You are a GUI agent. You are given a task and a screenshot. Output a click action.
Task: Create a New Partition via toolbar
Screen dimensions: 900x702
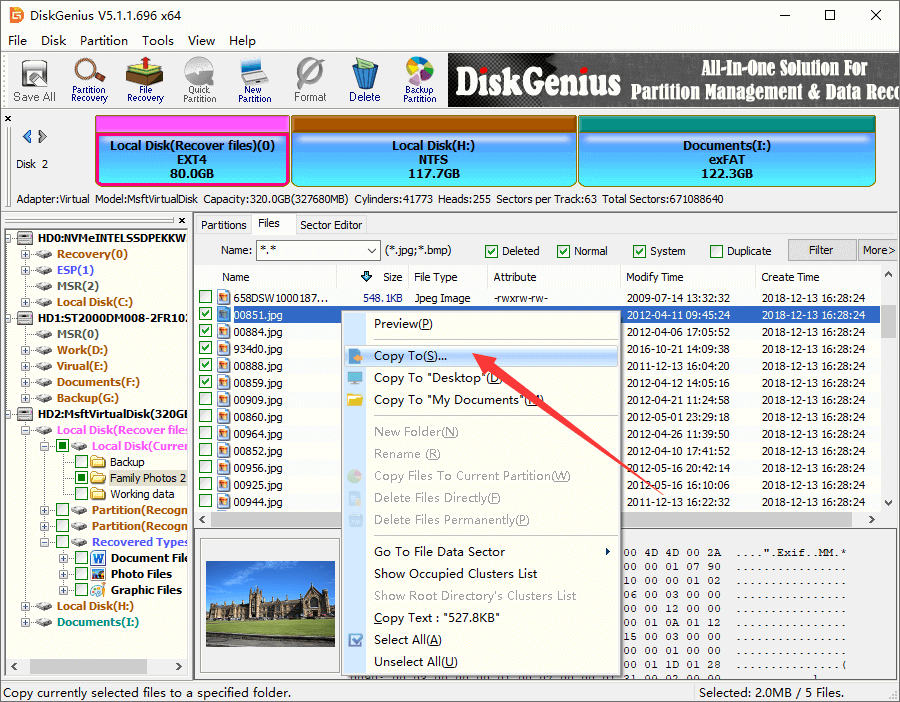(x=254, y=80)
